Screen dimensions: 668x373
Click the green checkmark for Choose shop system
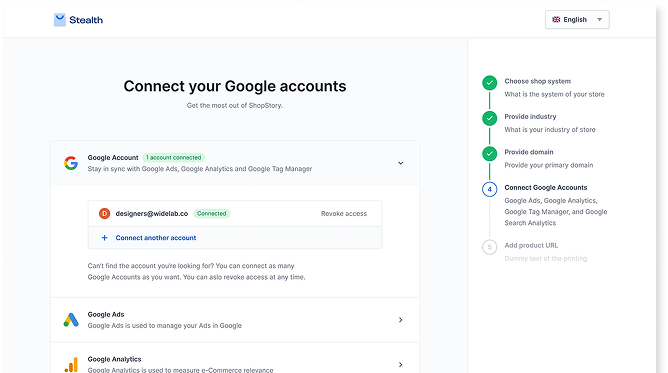489,83
